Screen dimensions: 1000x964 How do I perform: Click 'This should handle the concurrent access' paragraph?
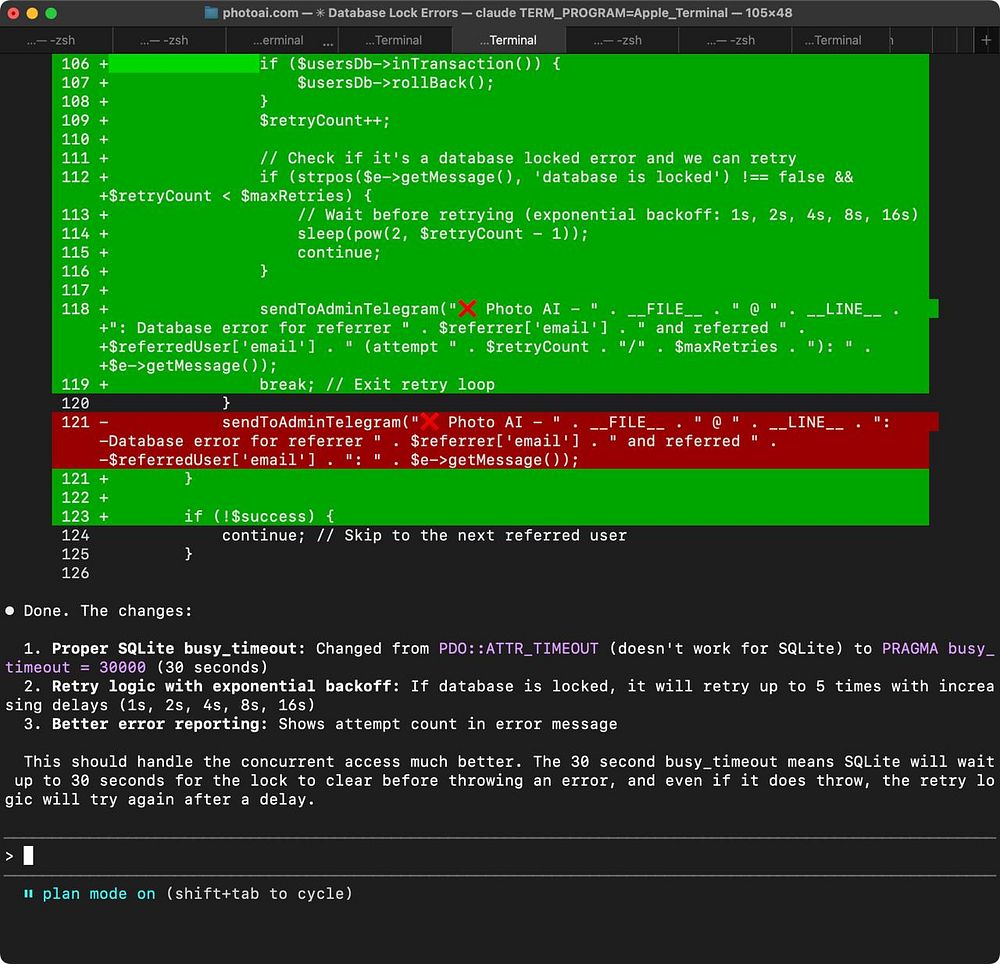[x=500, y=780]
